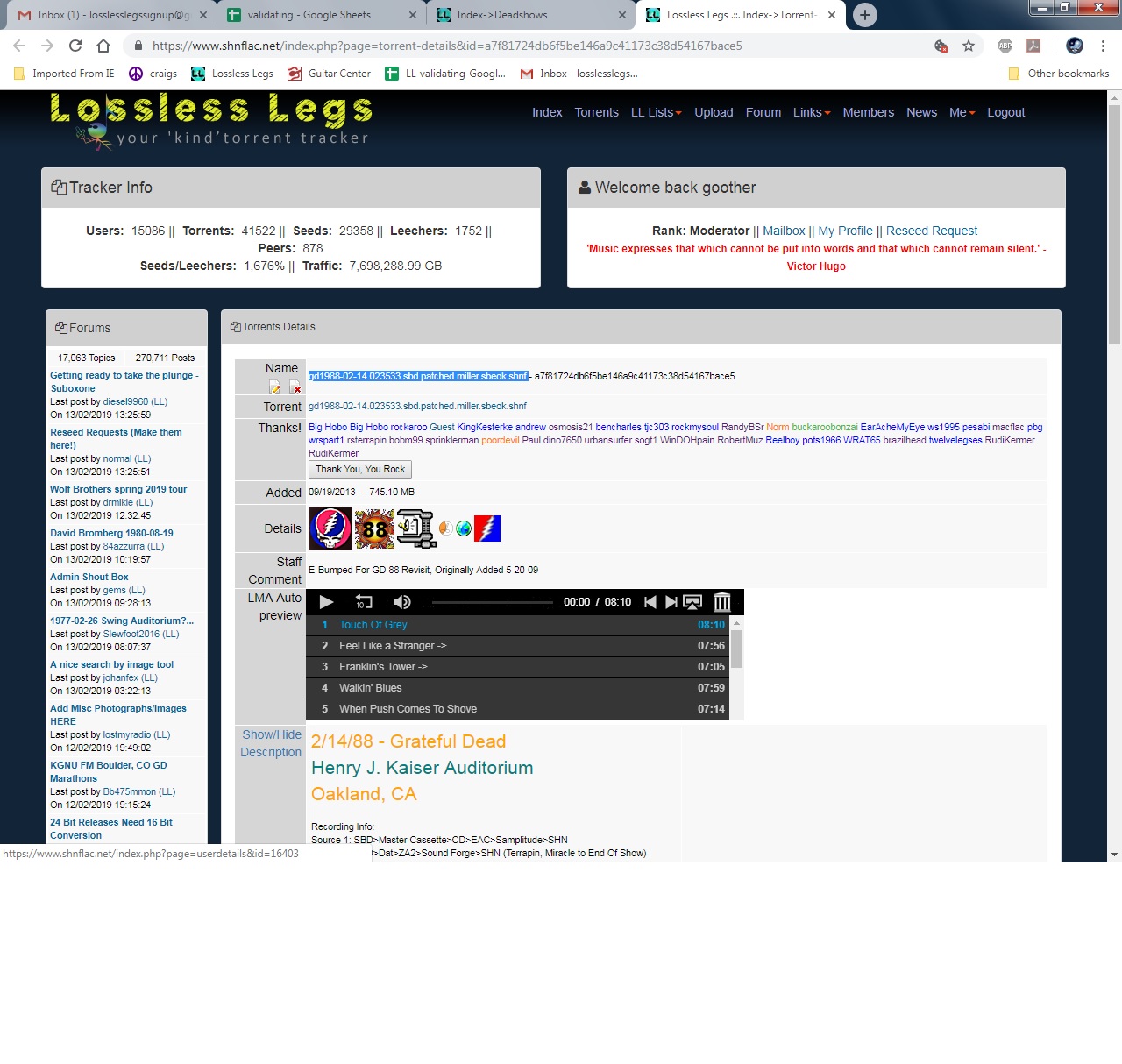This screenshot has width=1122, height=1064.
Task: Click Logout in the navigation bar
Action: 1005,112
